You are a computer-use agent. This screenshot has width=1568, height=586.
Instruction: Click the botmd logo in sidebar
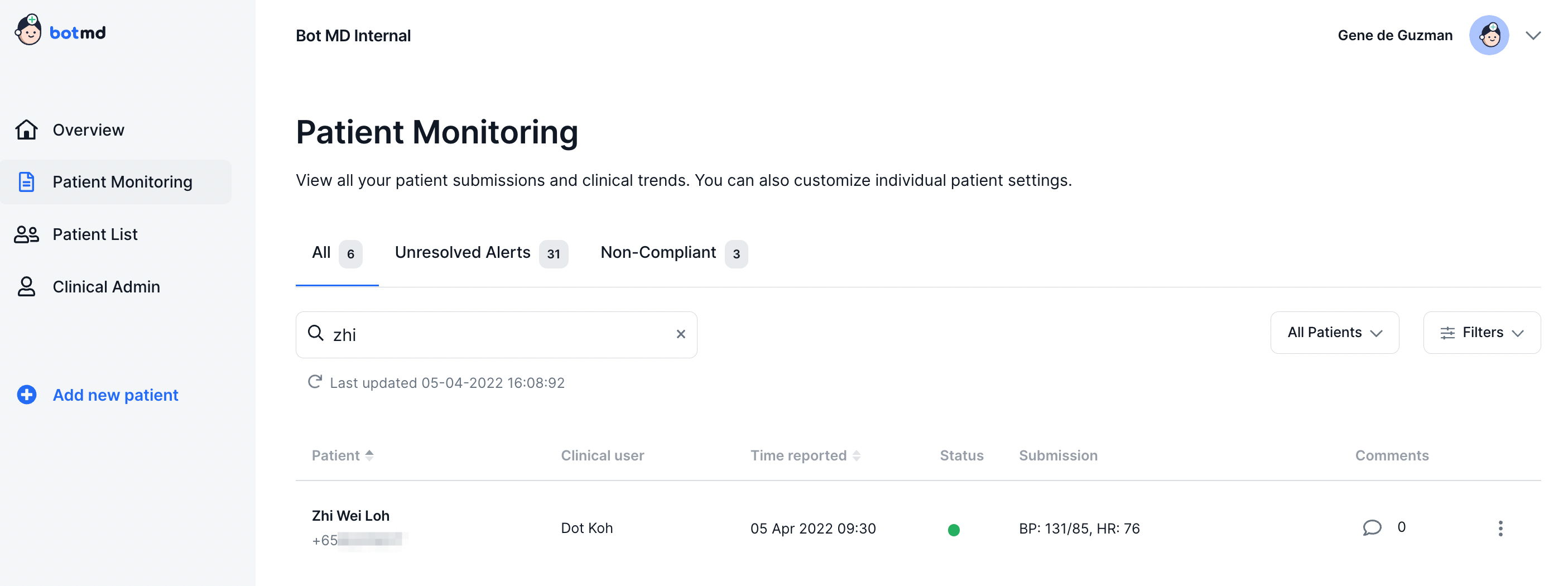point(60,31)
